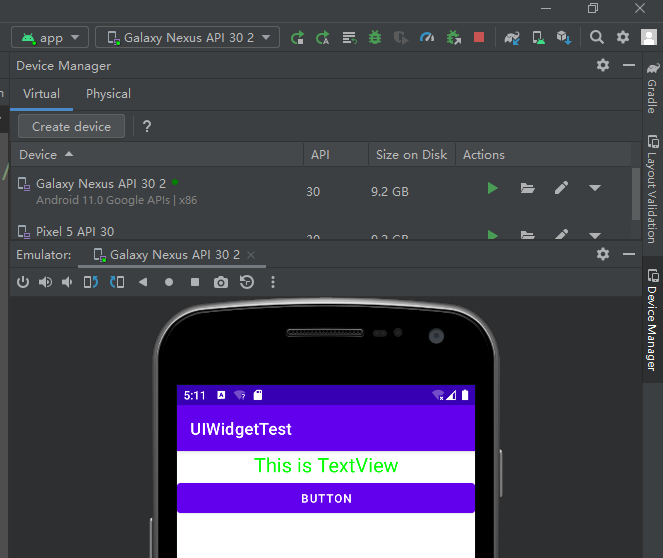Viewport: 663px width, 558px height.
Task: Hide the Device Manager panel
Action: [x=629, y=65]
